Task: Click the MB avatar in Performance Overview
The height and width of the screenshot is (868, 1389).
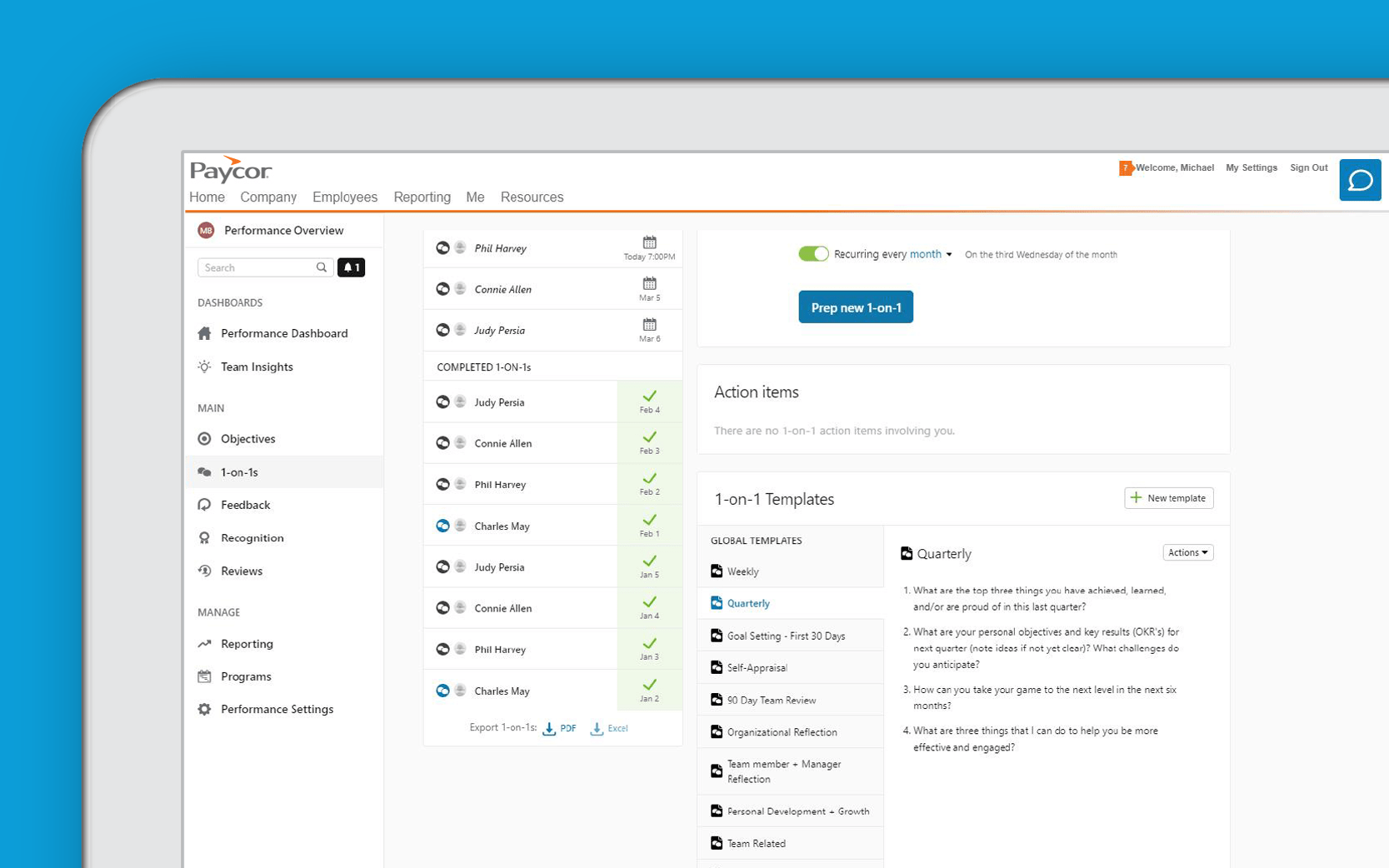Action: [206, 231]
